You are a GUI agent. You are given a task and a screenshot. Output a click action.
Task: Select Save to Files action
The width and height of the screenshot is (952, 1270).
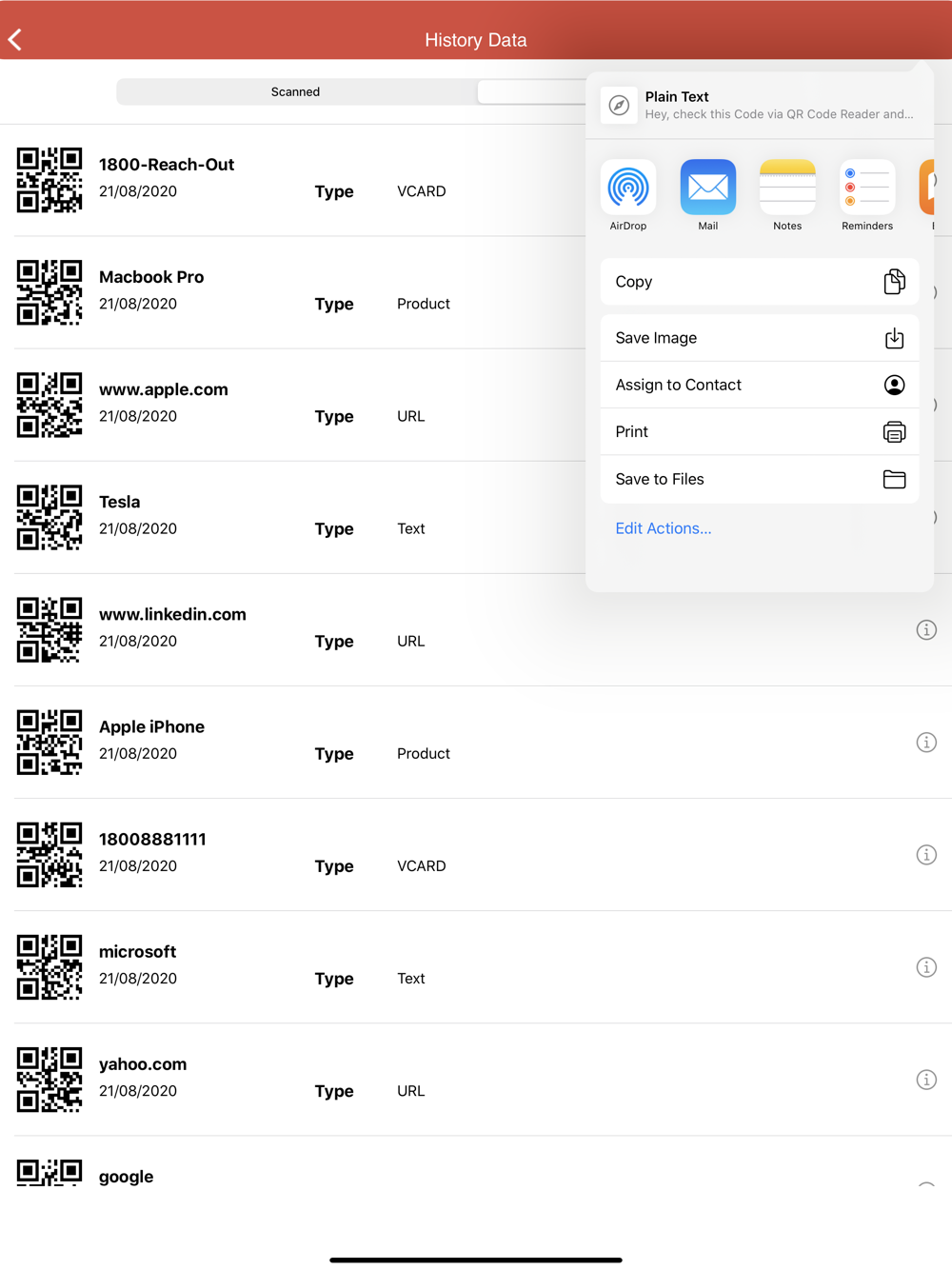pyautogui.click(x=760, y=479)
